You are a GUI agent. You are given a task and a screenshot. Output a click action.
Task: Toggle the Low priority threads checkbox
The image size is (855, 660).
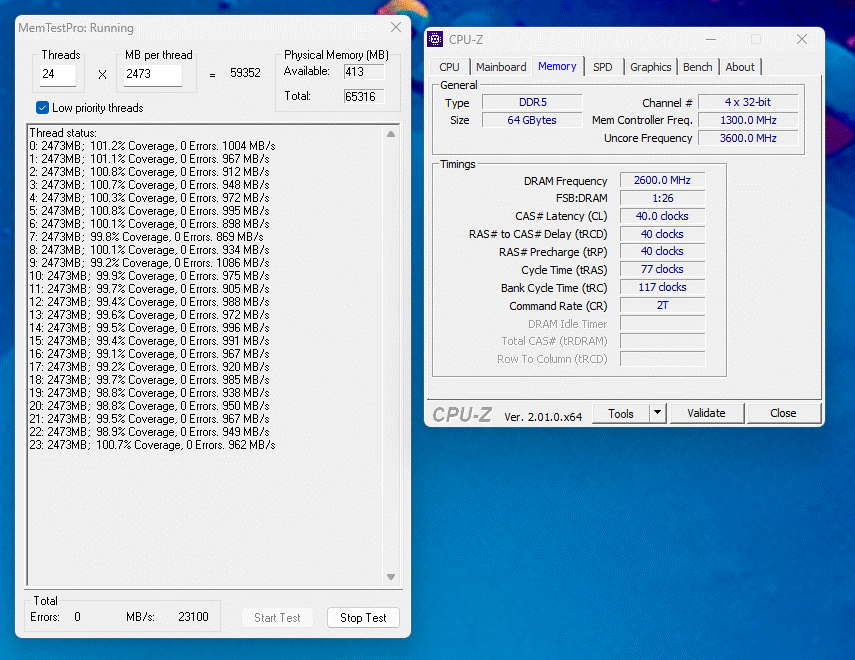(43, 107)
